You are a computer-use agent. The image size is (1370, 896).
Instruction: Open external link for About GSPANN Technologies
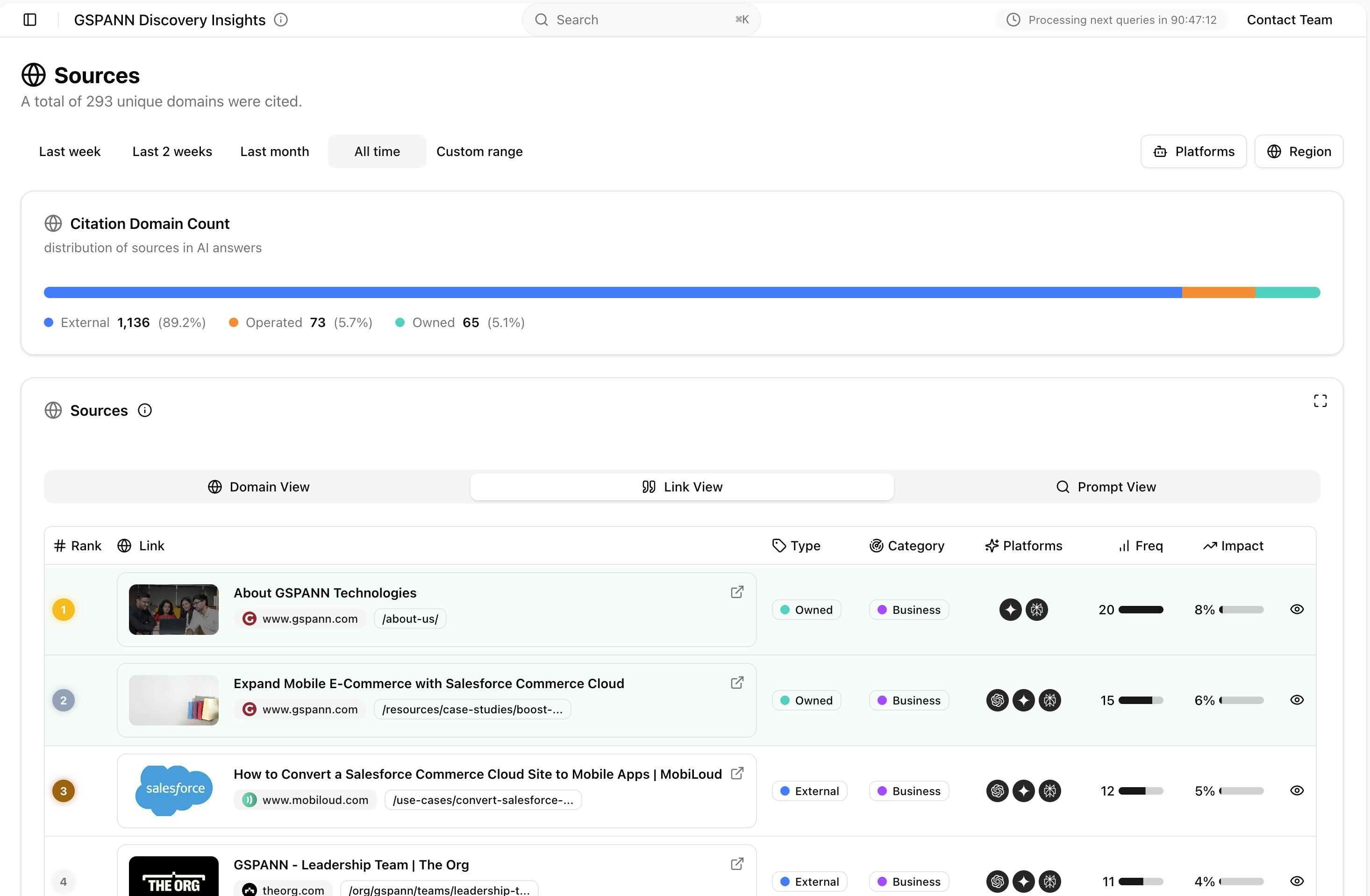tap(737, 592)
